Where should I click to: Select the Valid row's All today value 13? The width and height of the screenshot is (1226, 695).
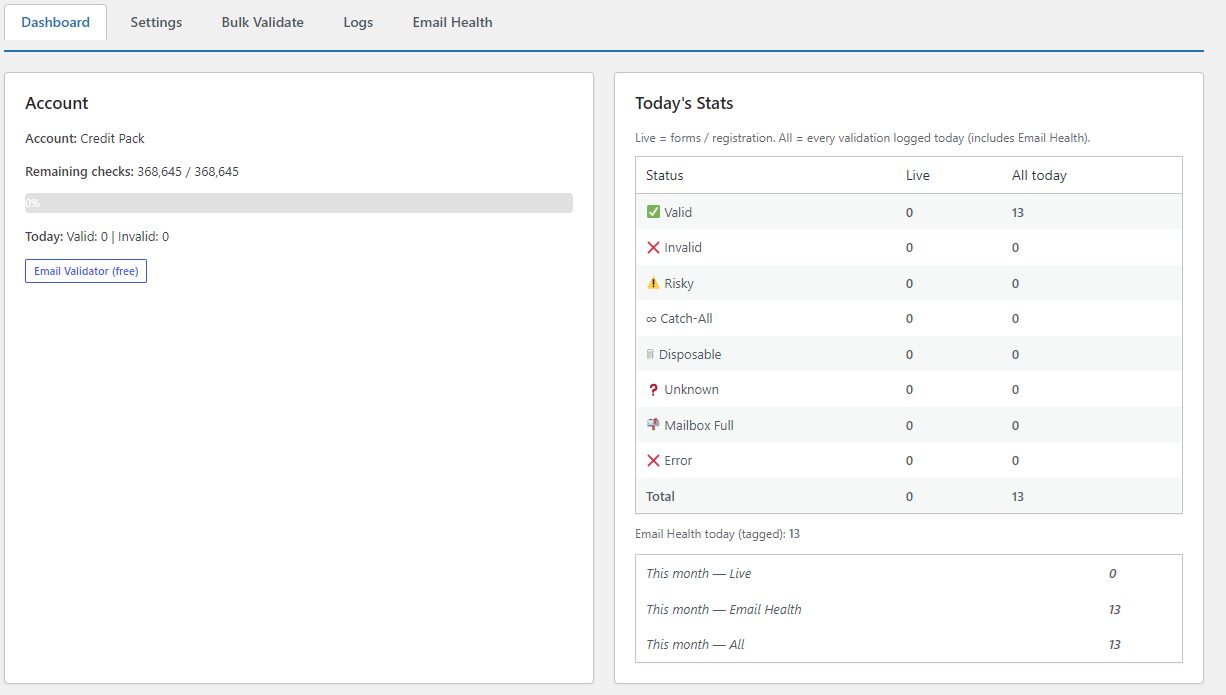tap(1017, 212)
